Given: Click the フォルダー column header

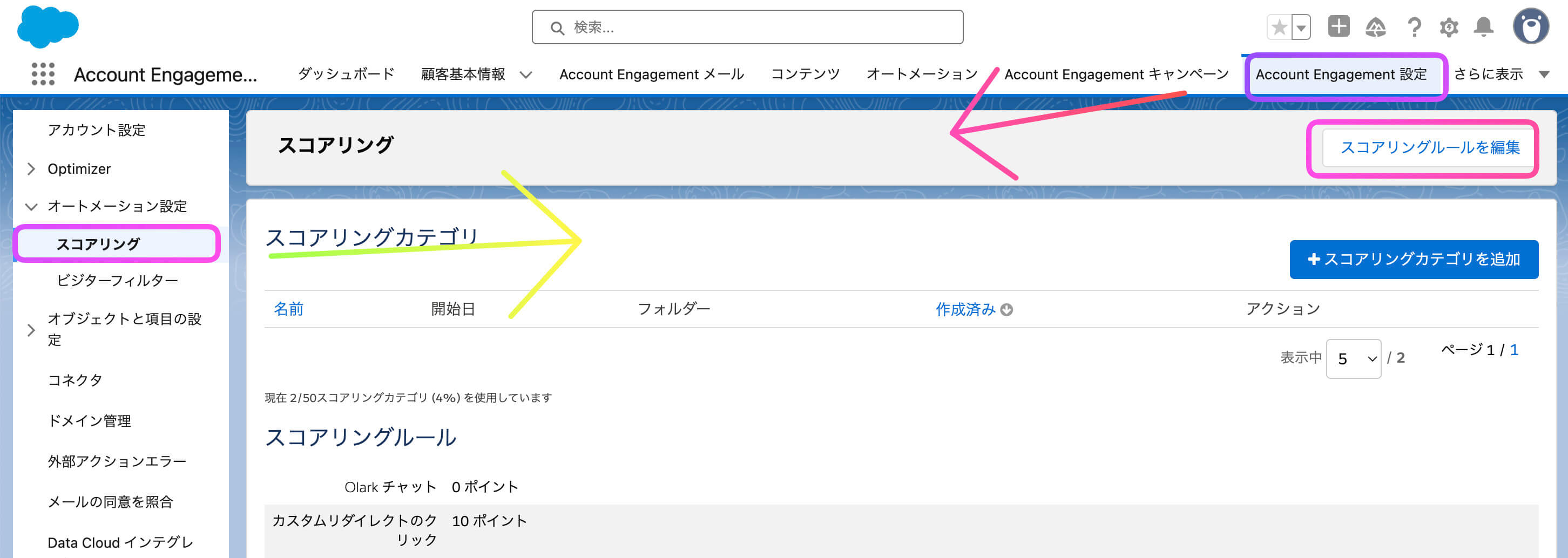Looking at the screenshot, I should click(x=673, y=309).
